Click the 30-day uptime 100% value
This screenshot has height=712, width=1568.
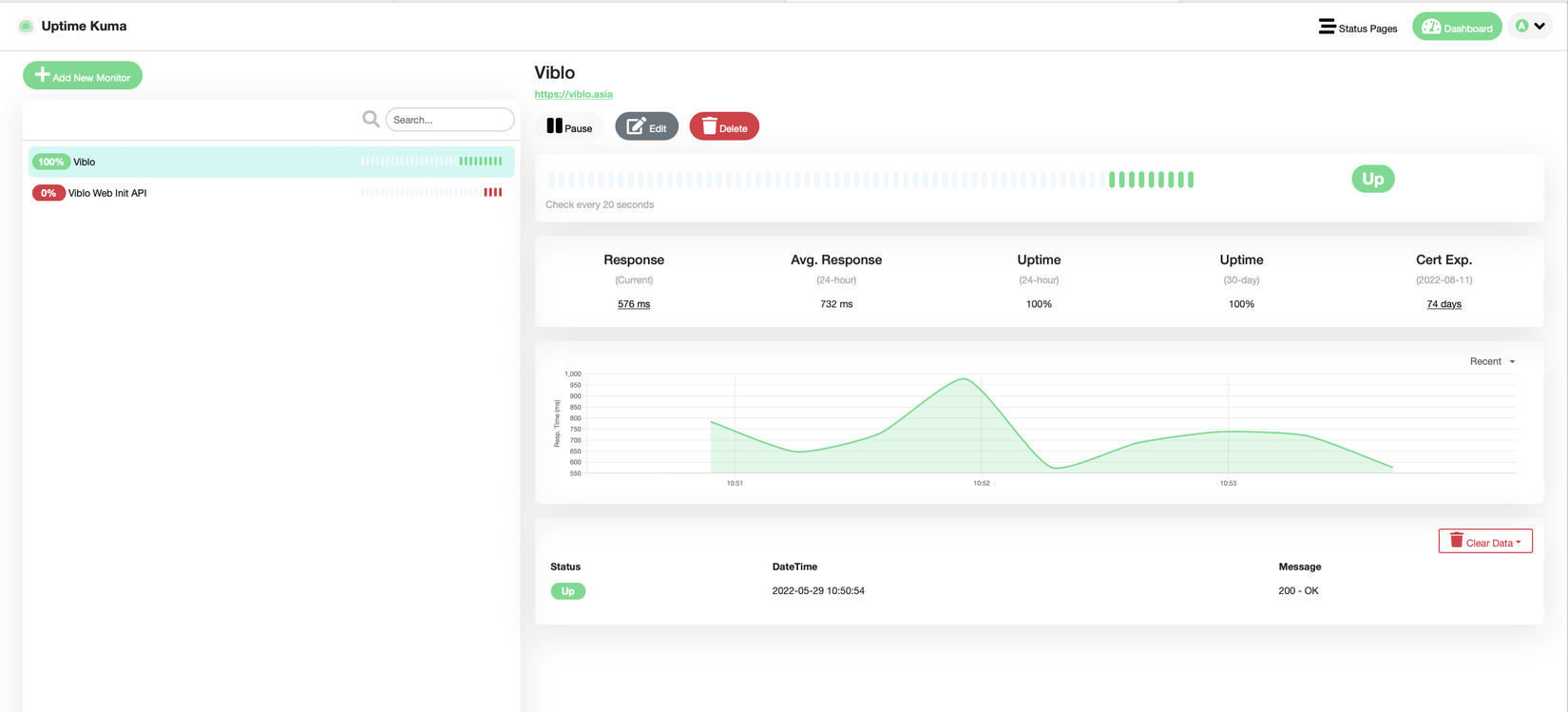tap(1241, 304)
